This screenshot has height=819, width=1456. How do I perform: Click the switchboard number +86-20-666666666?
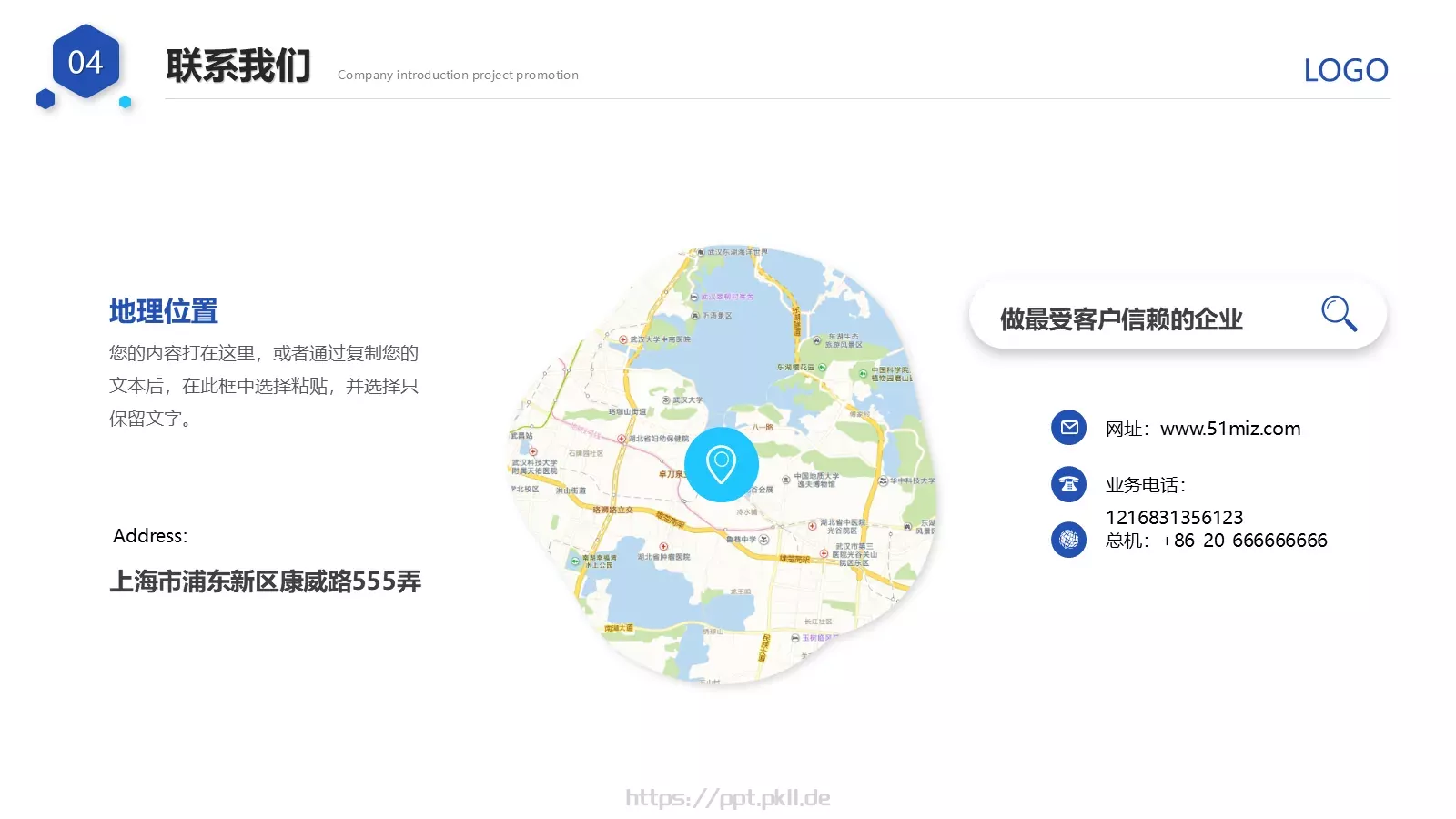[1244, 541]
